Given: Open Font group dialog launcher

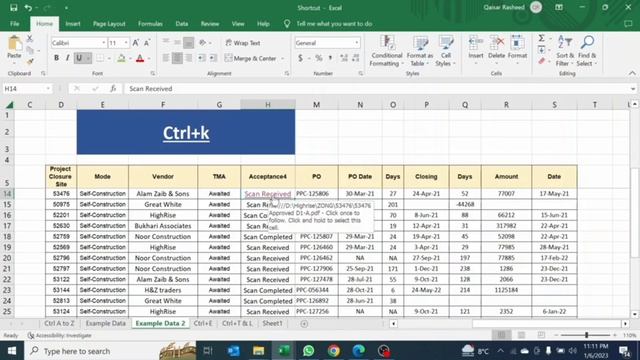Looking at the screenshot, I should (x=153, y=73).
